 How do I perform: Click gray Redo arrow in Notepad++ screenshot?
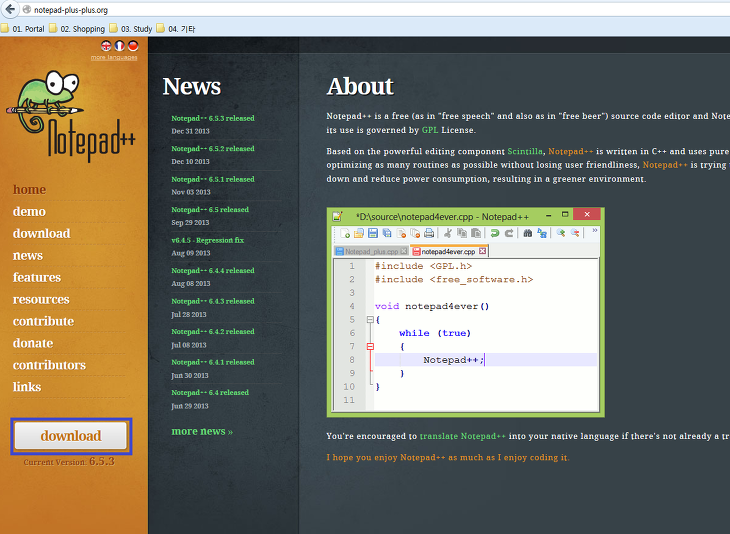509,233
